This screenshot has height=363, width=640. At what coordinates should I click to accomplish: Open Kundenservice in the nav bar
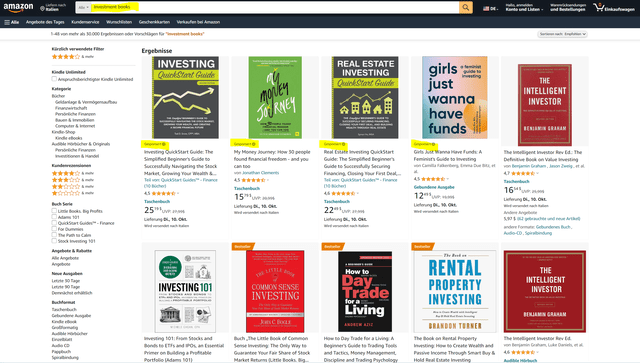85,22
